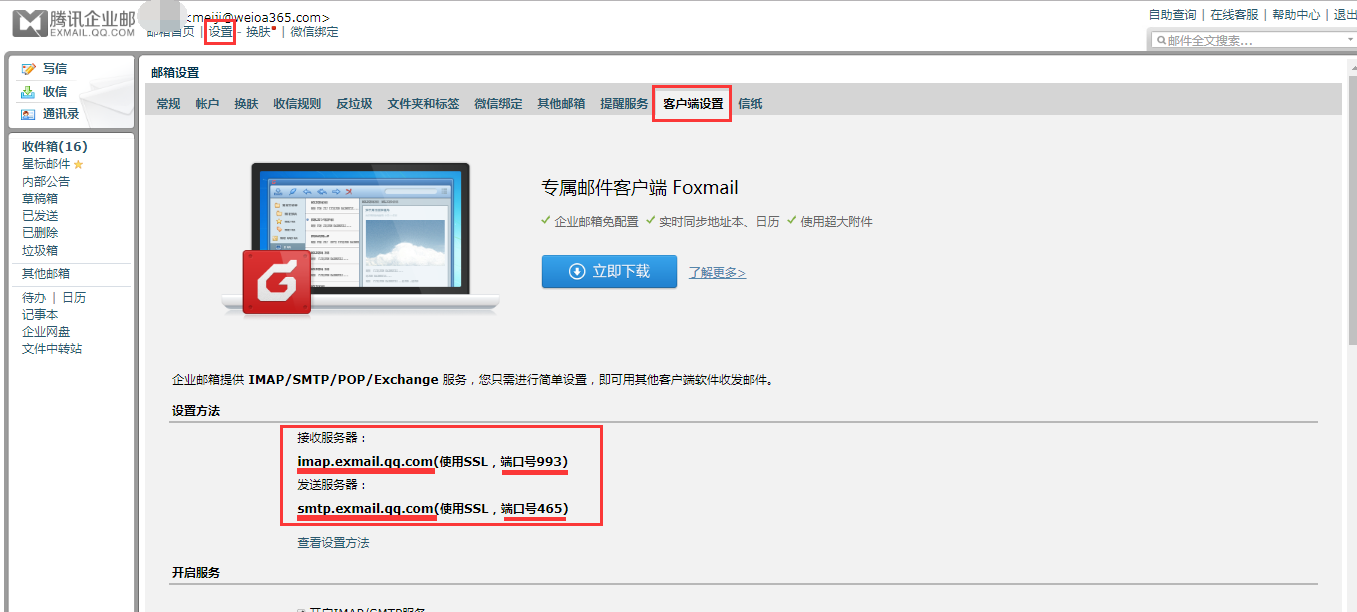Click the 写信 compose pencil icon

coord(29,69)
